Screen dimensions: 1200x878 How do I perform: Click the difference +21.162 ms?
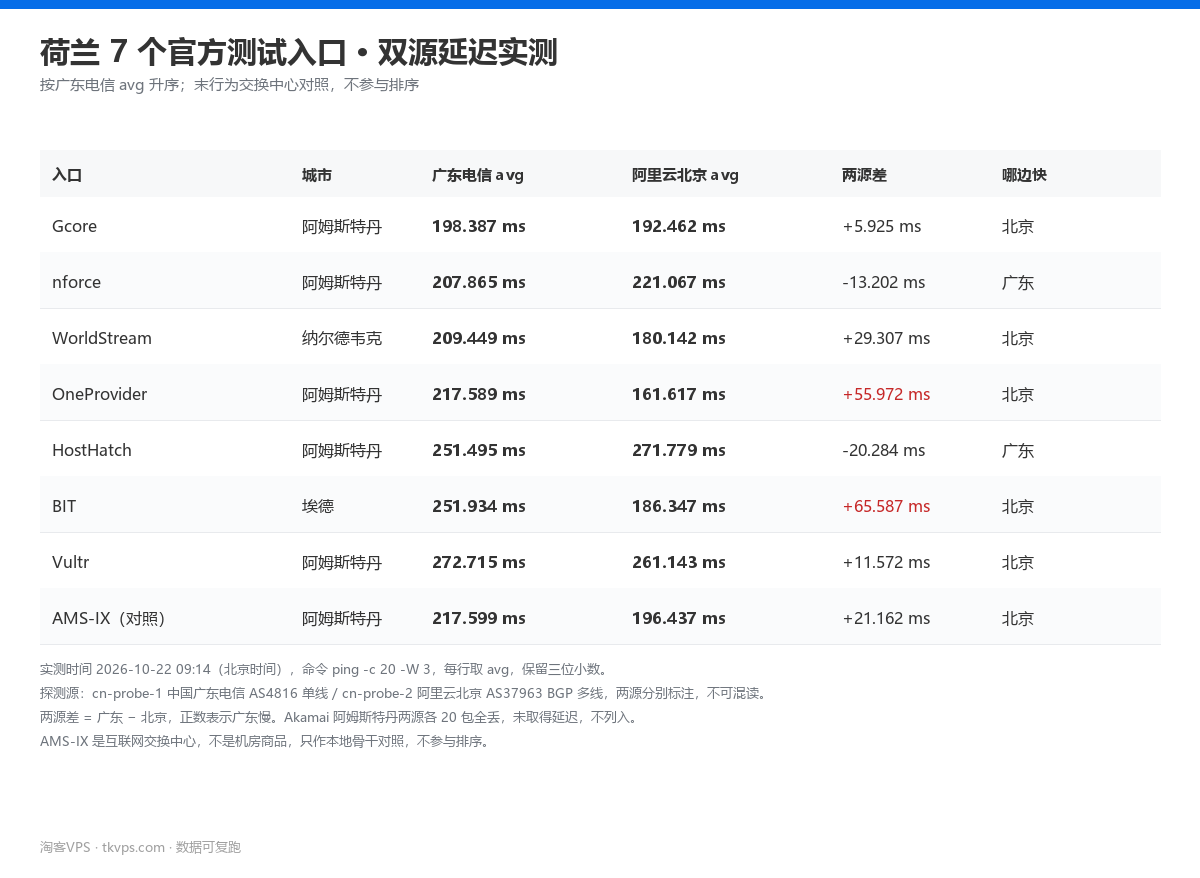click(x=886, y=618)
